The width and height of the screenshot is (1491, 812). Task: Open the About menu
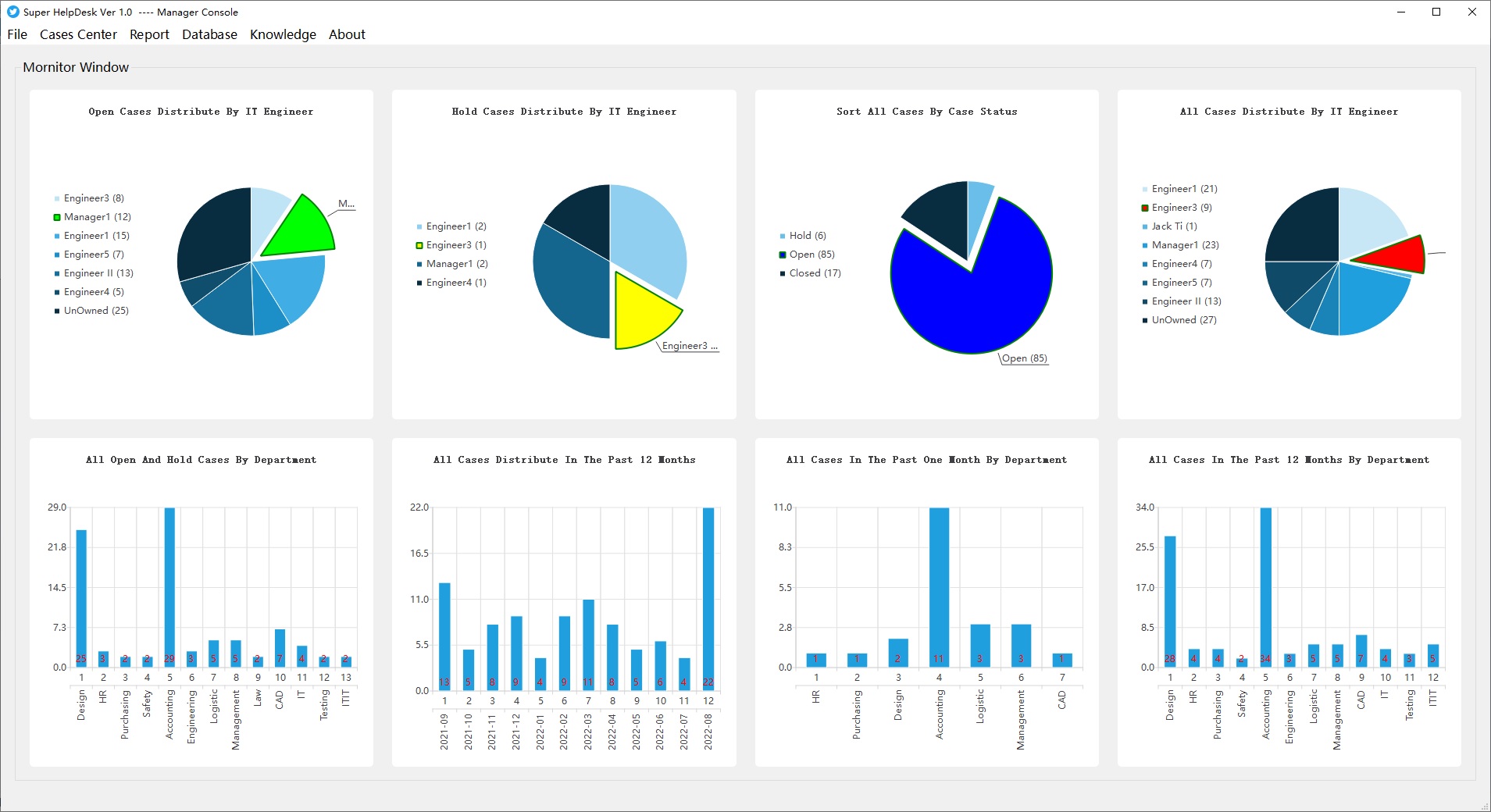(347, 34)
